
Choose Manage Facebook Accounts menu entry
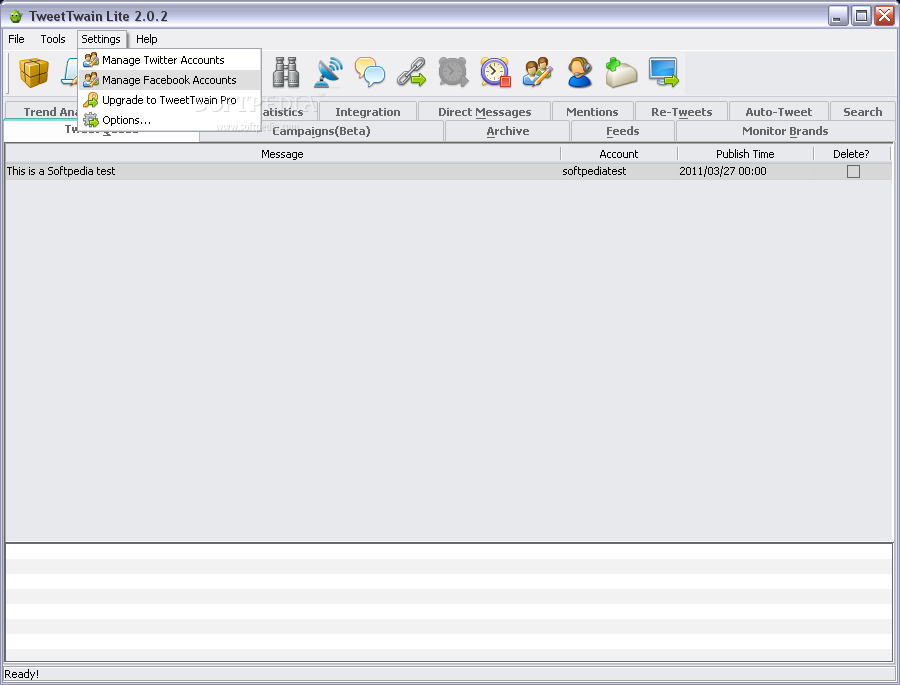coord(169,80)
